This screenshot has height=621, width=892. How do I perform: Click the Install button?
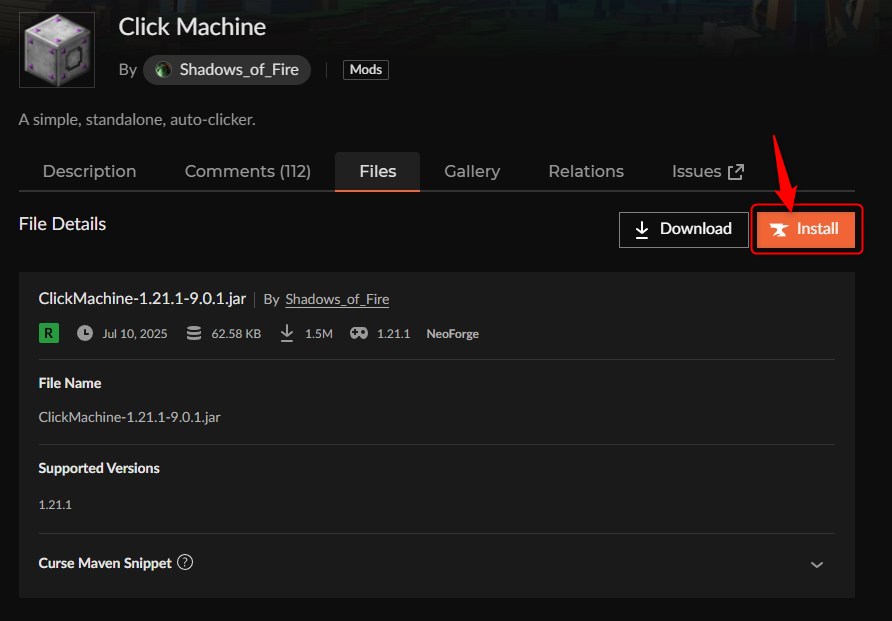click(806, 229)
